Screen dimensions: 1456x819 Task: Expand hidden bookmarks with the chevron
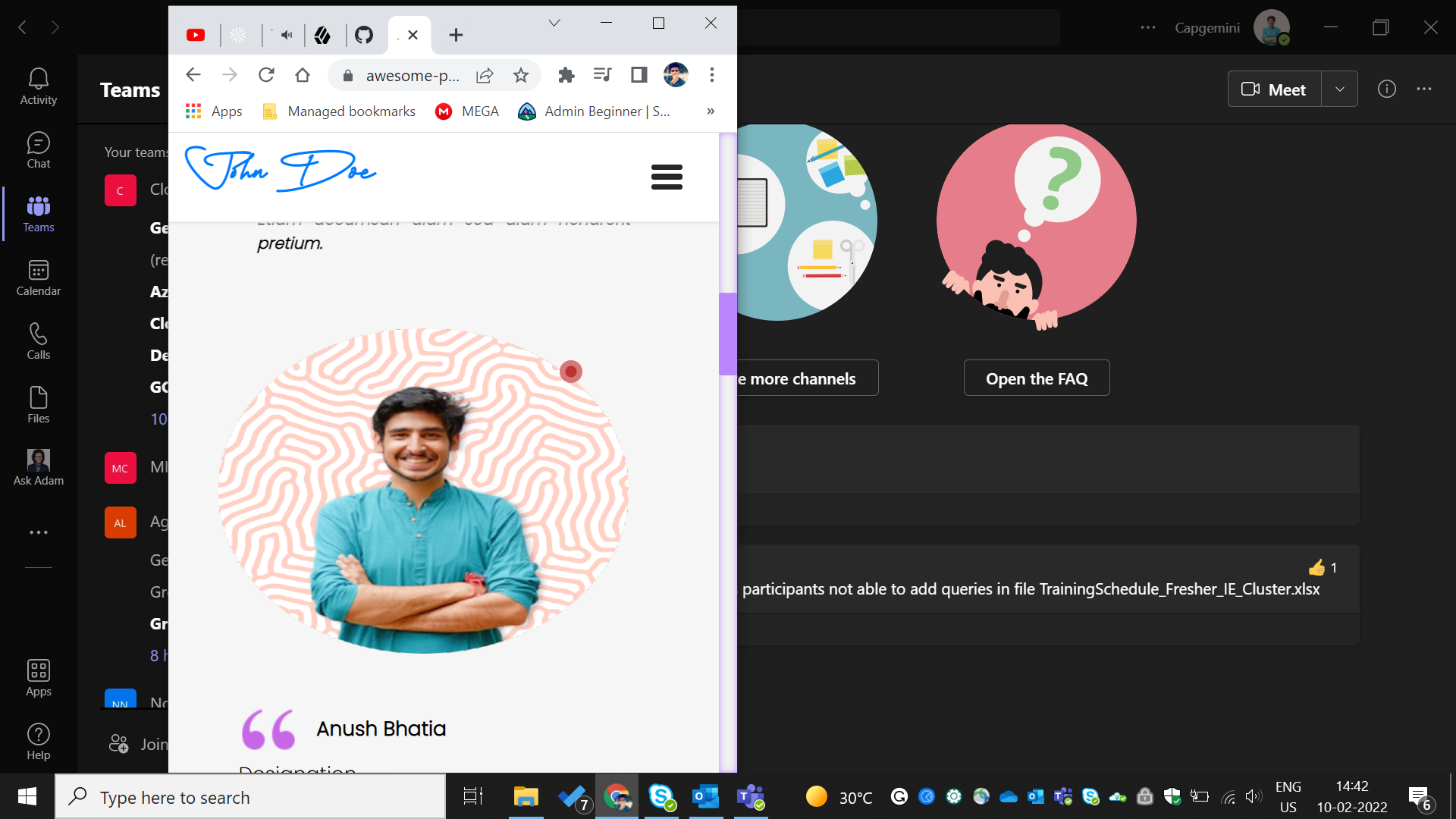[x=711, y=111]
